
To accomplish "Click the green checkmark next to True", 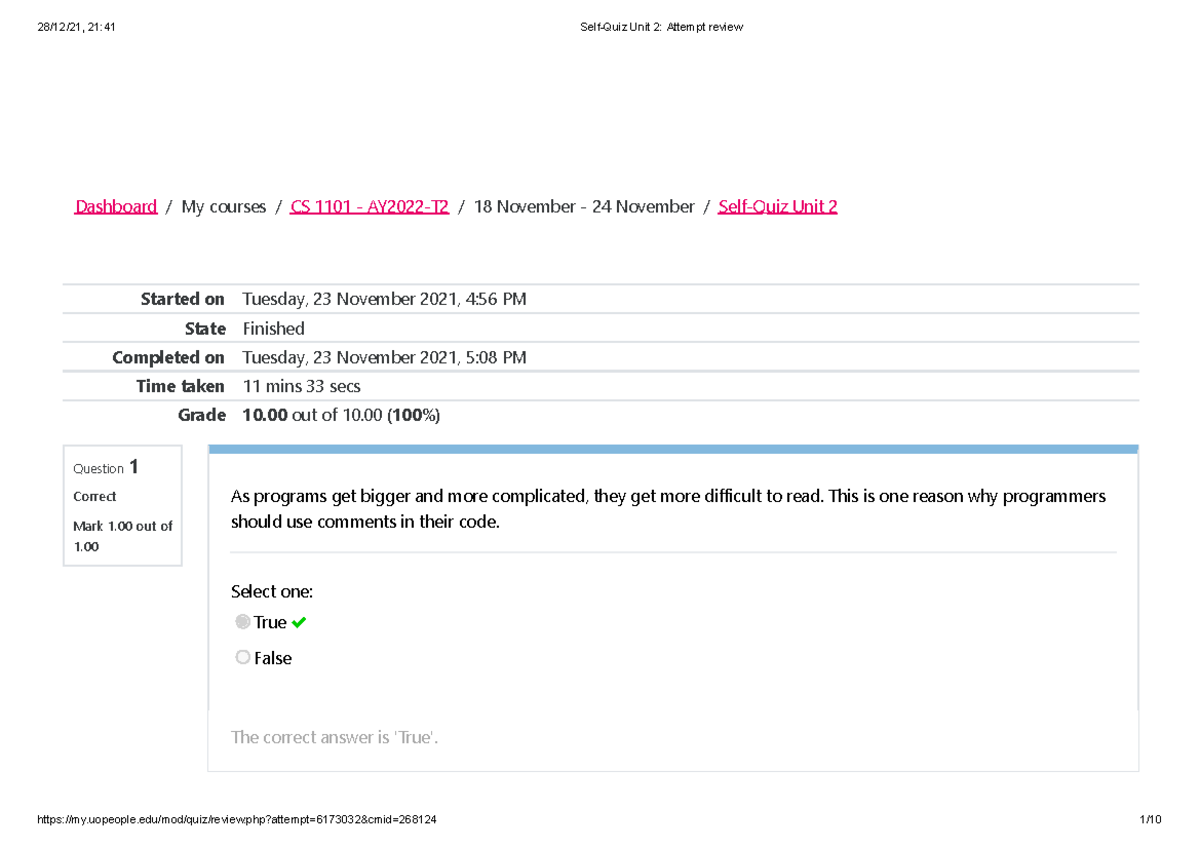I will [x=299, y=623].
